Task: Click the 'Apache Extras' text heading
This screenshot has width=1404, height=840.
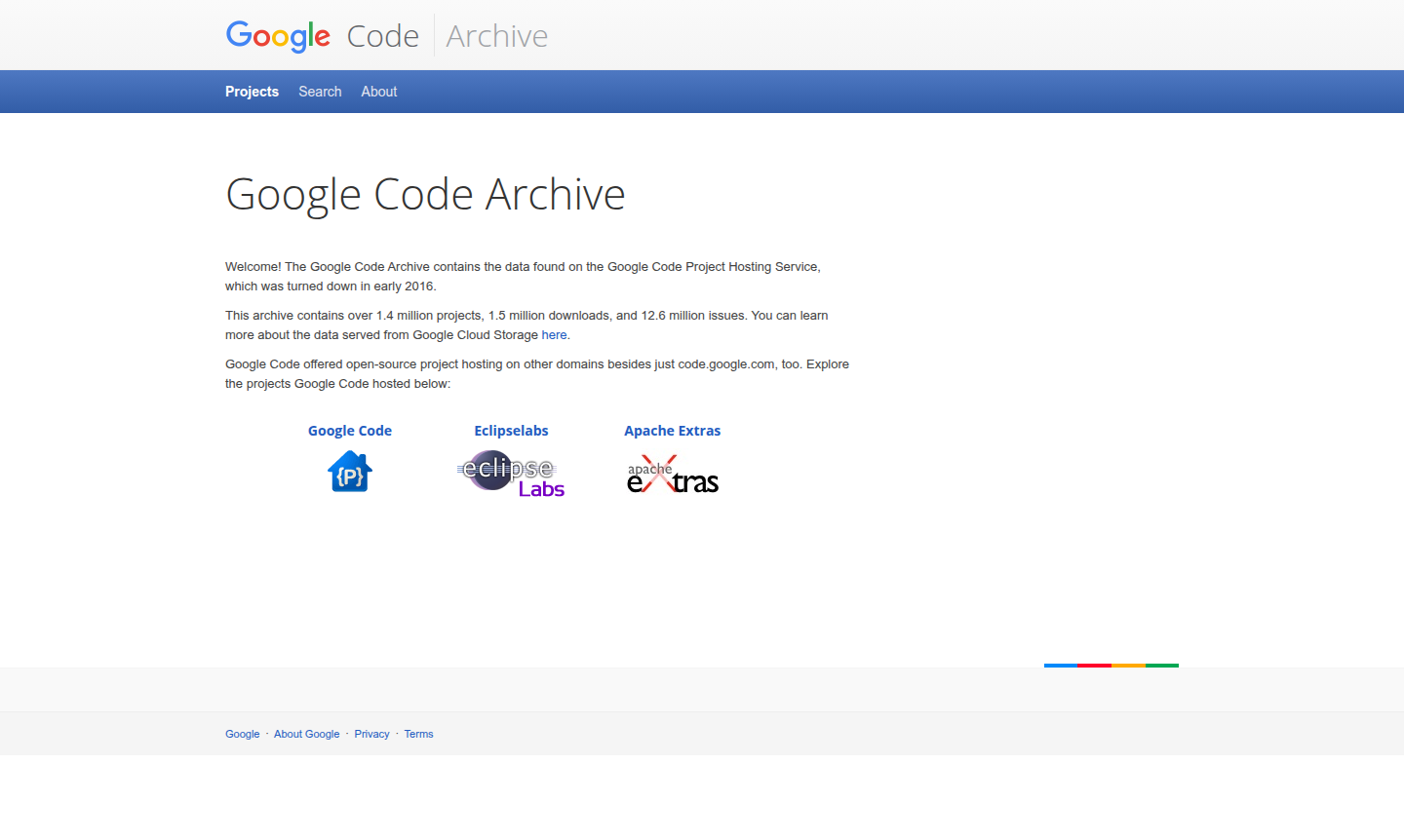Action: point(672,430)
